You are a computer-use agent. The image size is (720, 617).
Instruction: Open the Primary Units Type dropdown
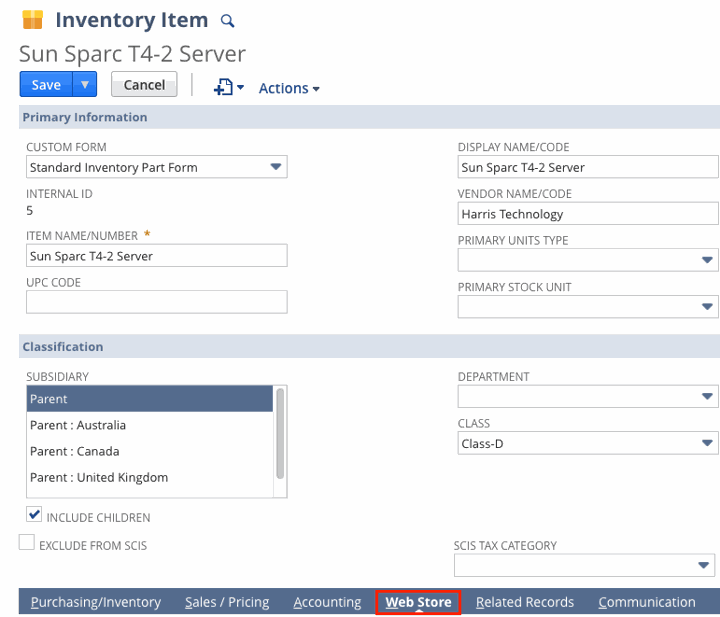(588, 260)
